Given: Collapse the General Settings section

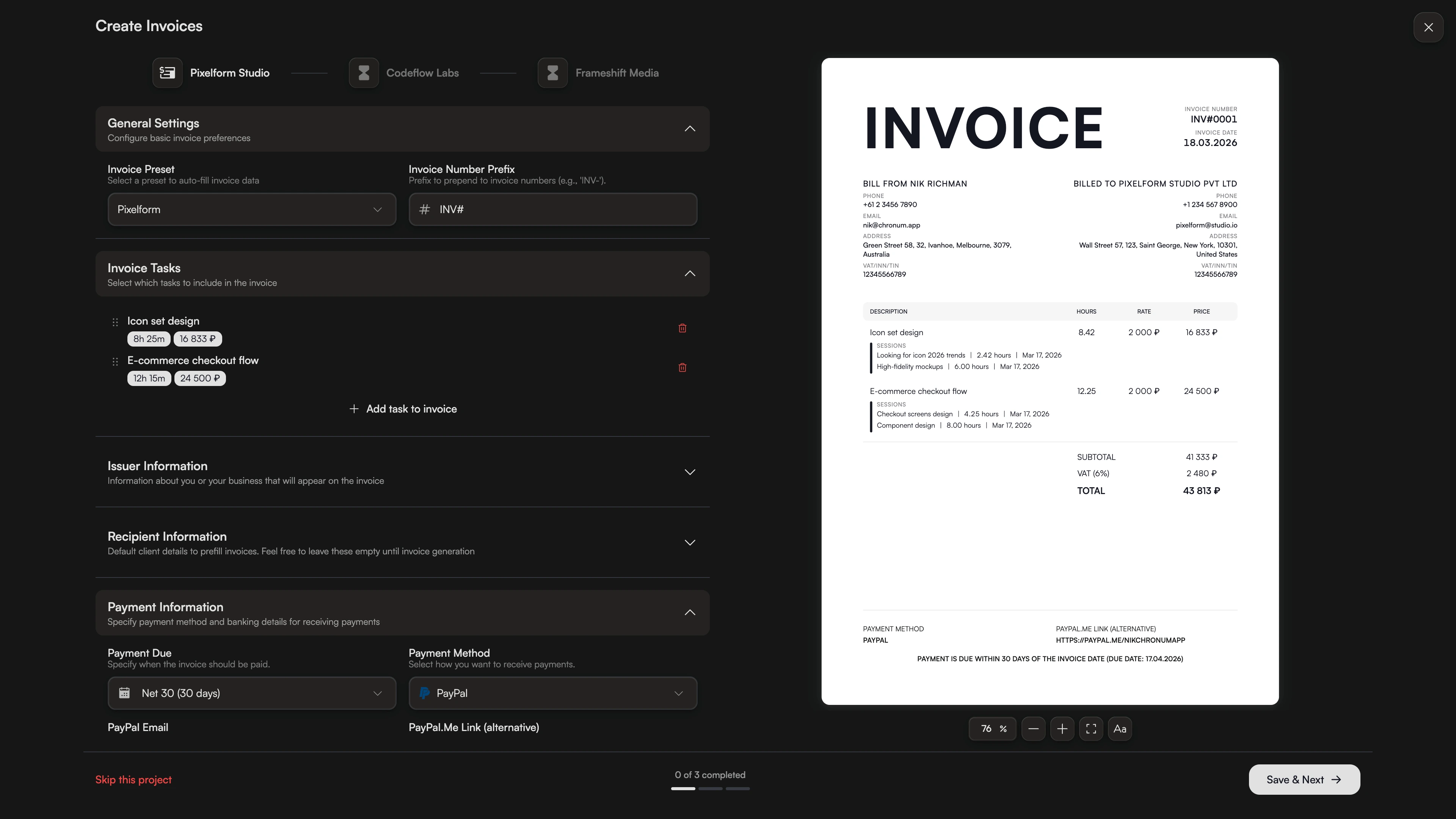Looking at the screenshot, I should 690,128.
